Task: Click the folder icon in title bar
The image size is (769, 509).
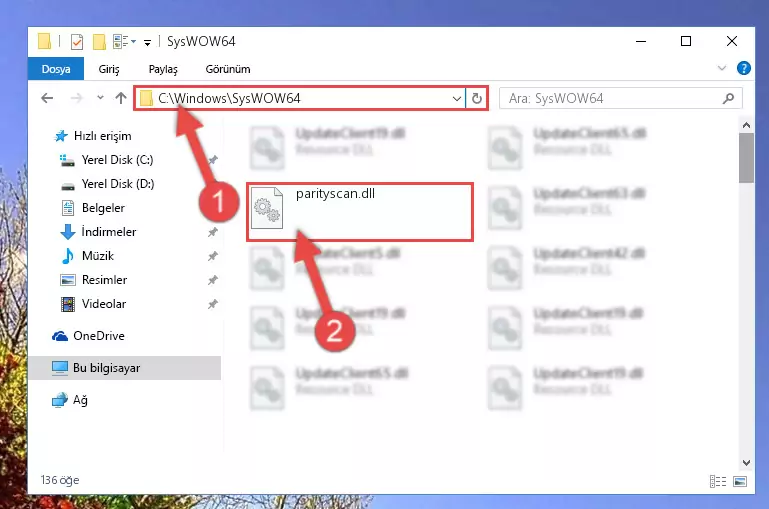Action: click(44, 41)
